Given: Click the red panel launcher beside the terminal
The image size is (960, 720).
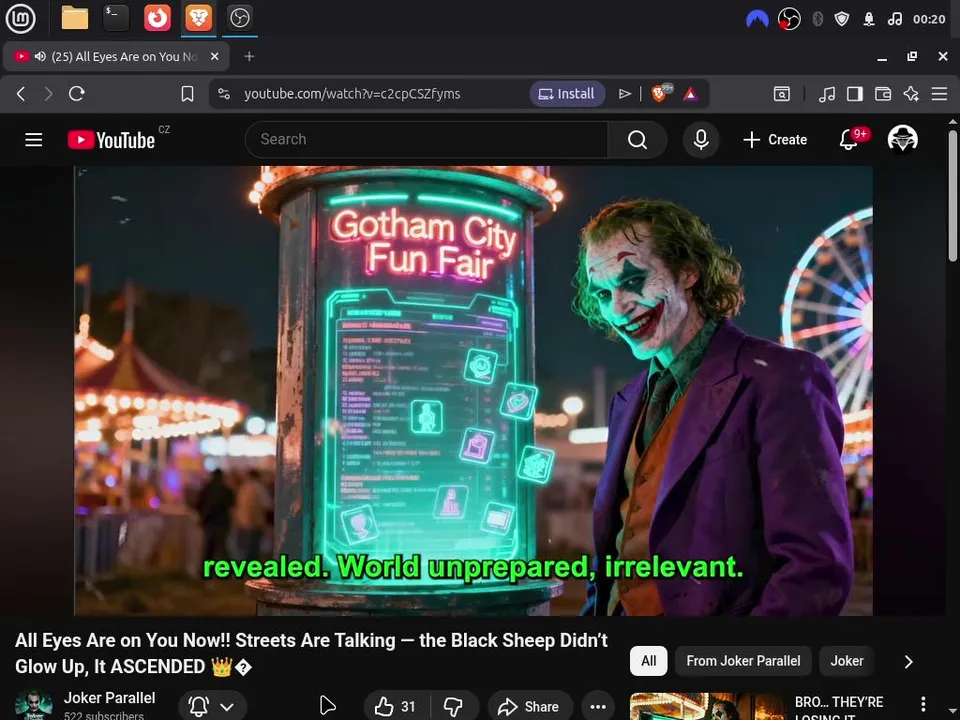Looking at the screenshot, I should pos(157,18).
